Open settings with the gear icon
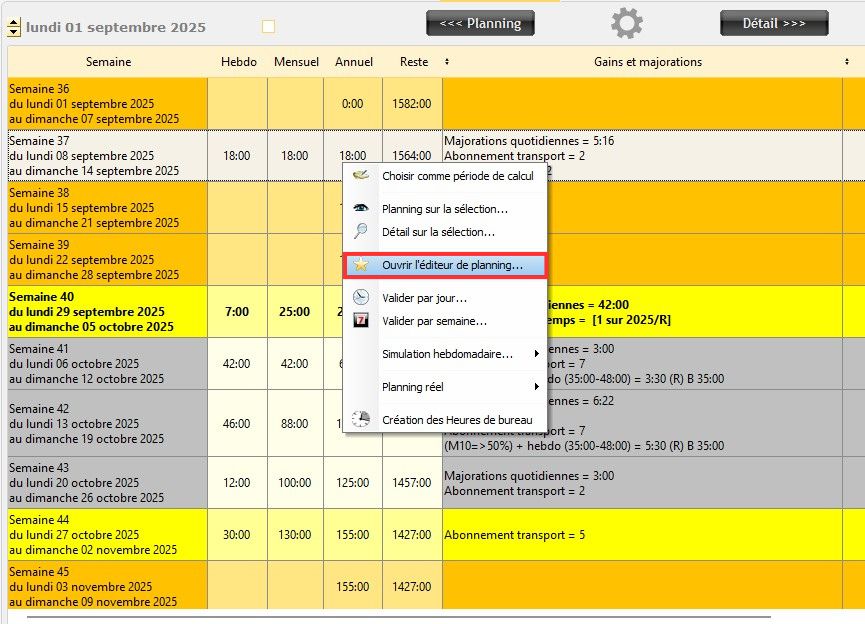This screenshot has width=865, height=624. pos(627,23)
